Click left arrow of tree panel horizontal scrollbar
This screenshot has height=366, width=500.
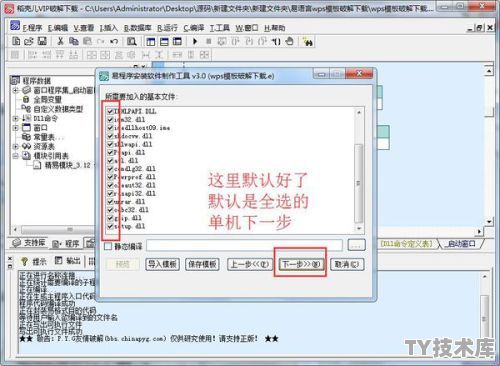(x=15, y=230)
